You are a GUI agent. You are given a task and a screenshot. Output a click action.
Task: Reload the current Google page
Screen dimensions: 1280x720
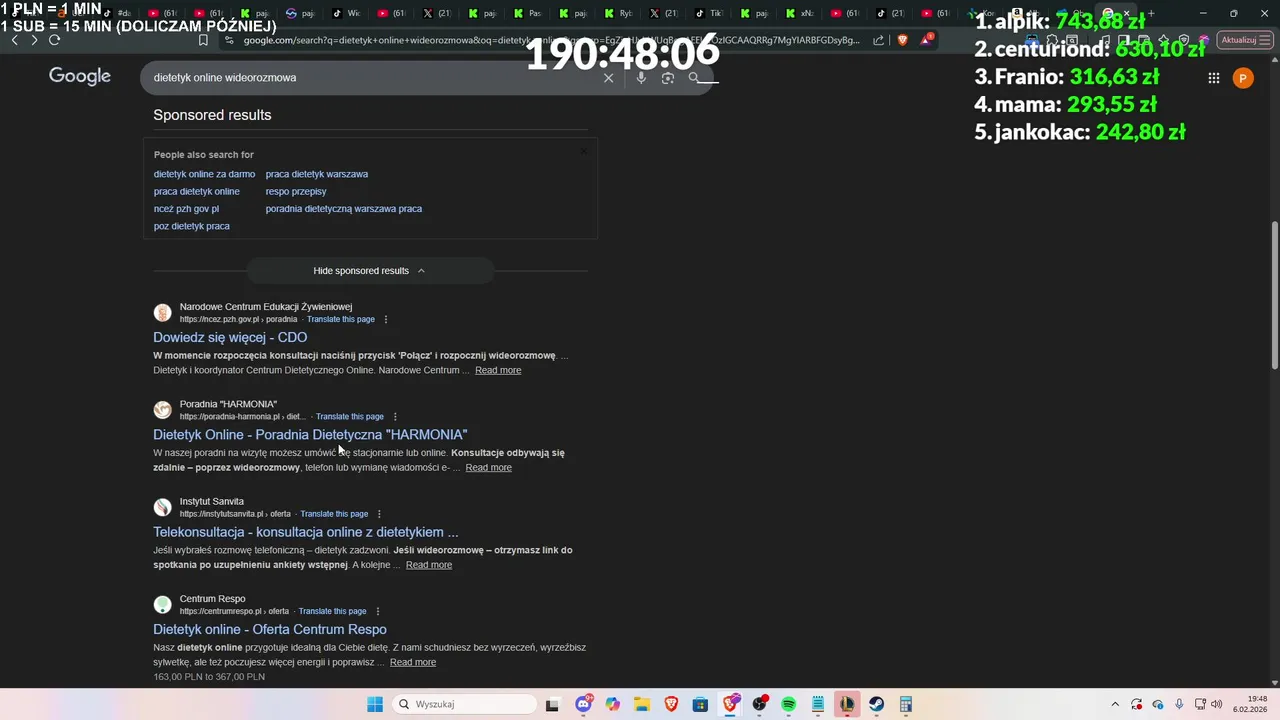click(x=54, y=40)
